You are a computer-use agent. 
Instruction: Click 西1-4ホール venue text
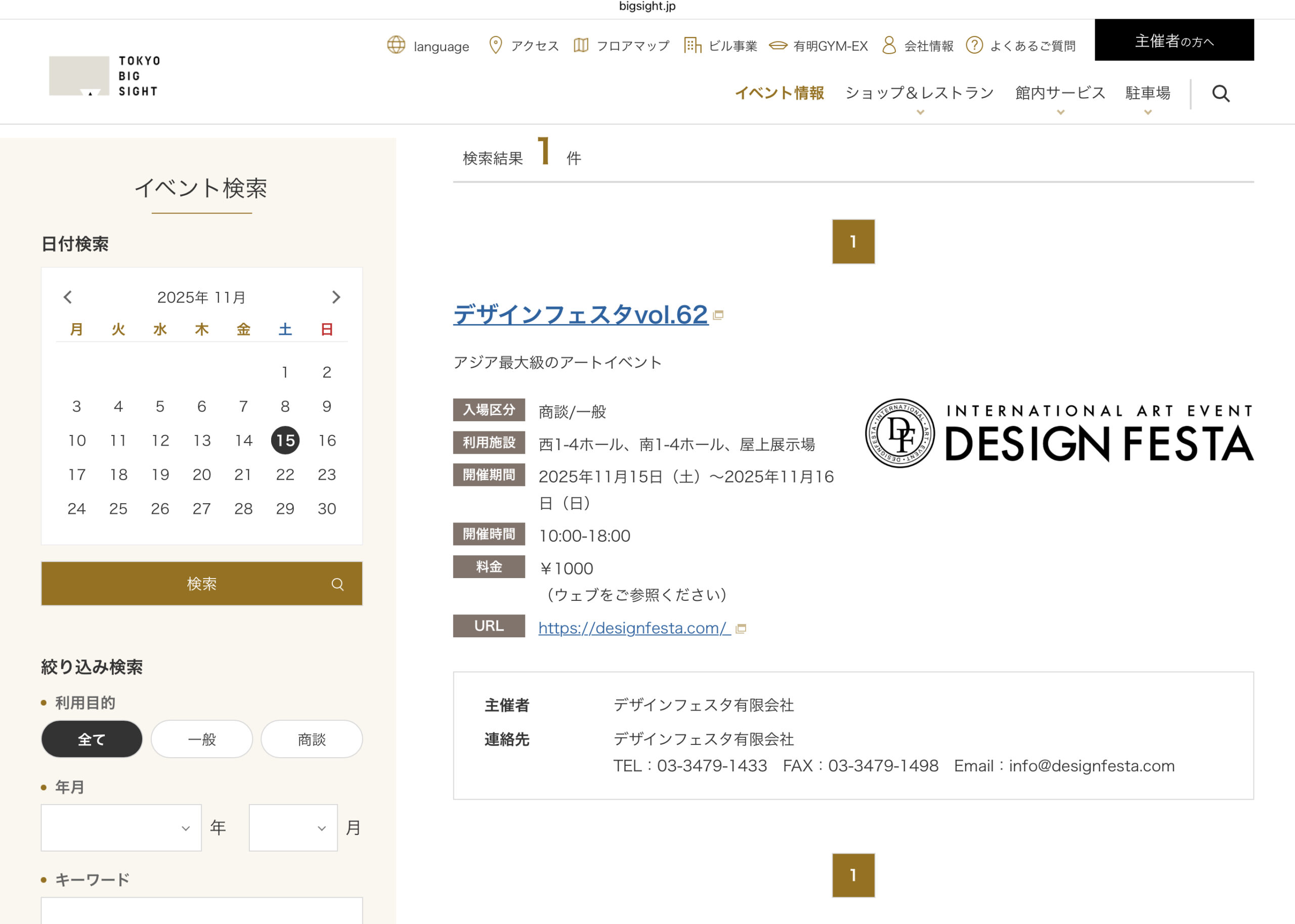pyautogui.click(x=581, y=445)
